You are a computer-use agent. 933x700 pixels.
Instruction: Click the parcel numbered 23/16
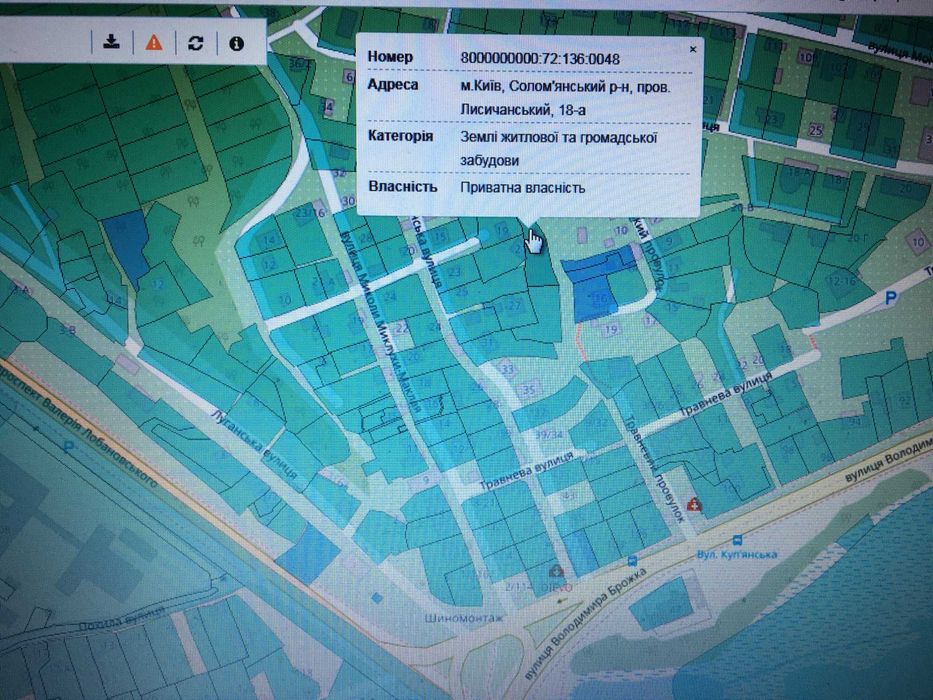click(310, 212)
